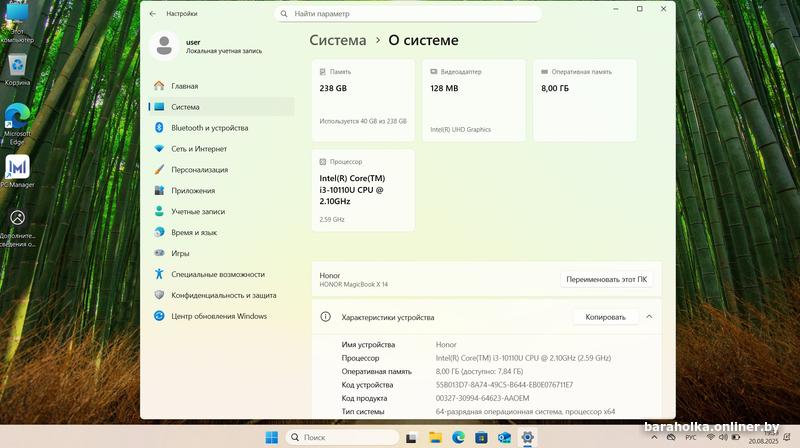Focus the 'Найти параметр' search field
Viewport: 800px width, 448px height.
click(408, 14)
